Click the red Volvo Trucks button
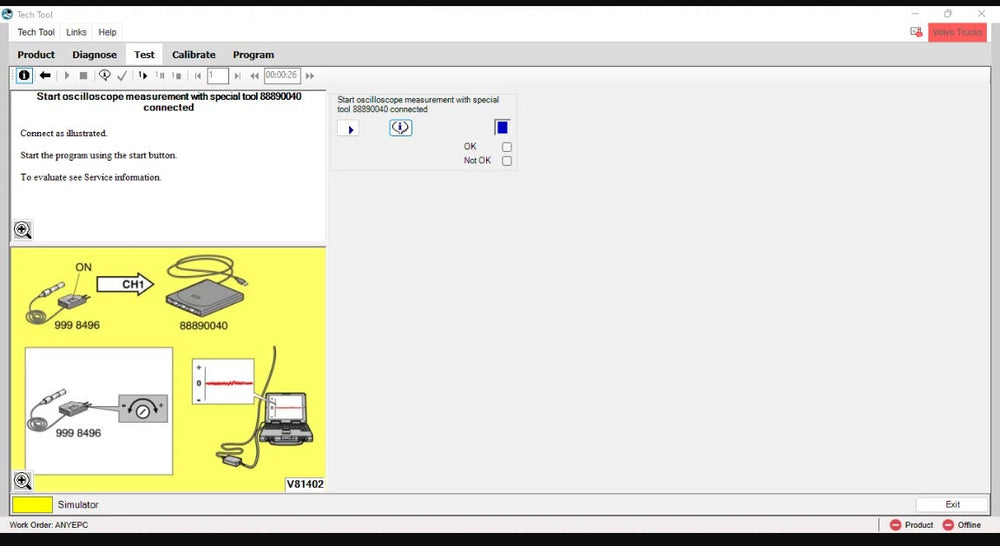Image resolution: width=1000 pixels, height=546 pixels. [x=957, y=32]
